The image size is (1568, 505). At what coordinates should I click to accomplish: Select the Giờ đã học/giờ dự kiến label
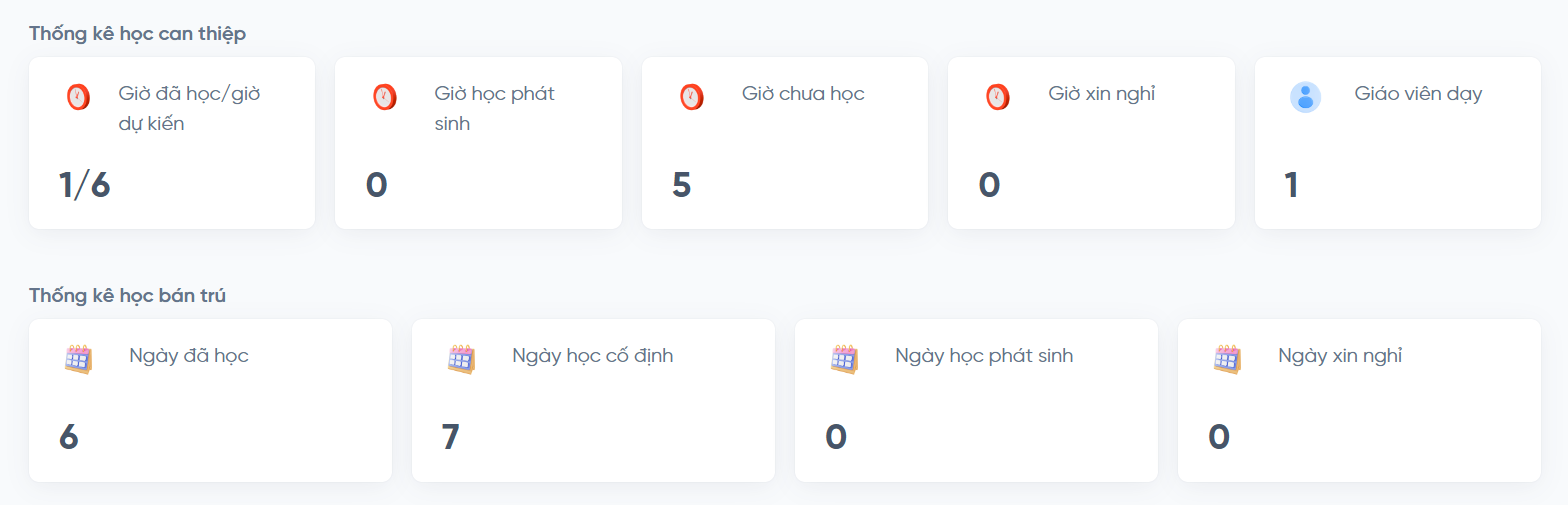pyautogui.click(x=189, y=108)
